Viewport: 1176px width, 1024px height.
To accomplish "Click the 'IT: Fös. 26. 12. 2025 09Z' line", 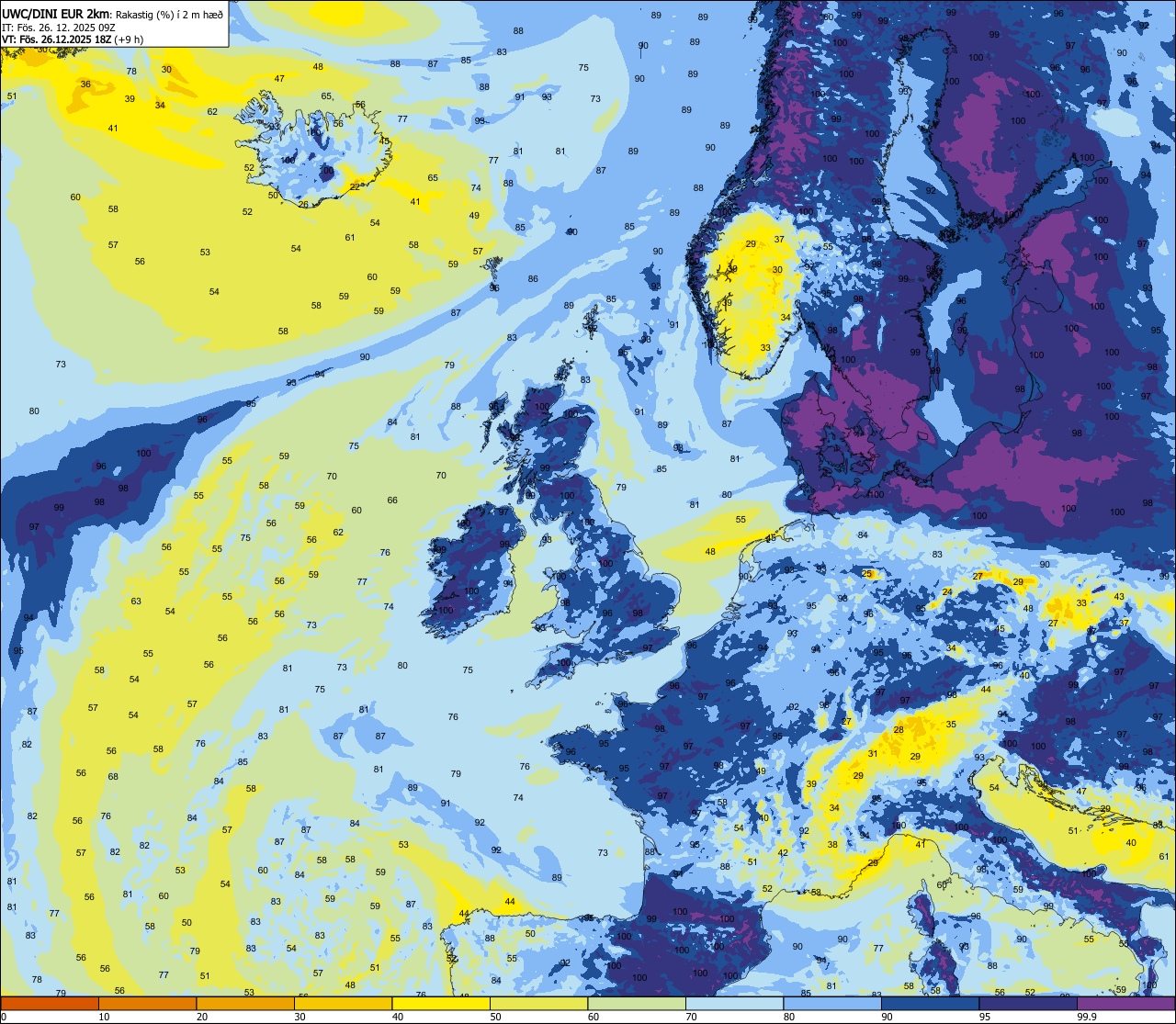I will coord(58,28).
